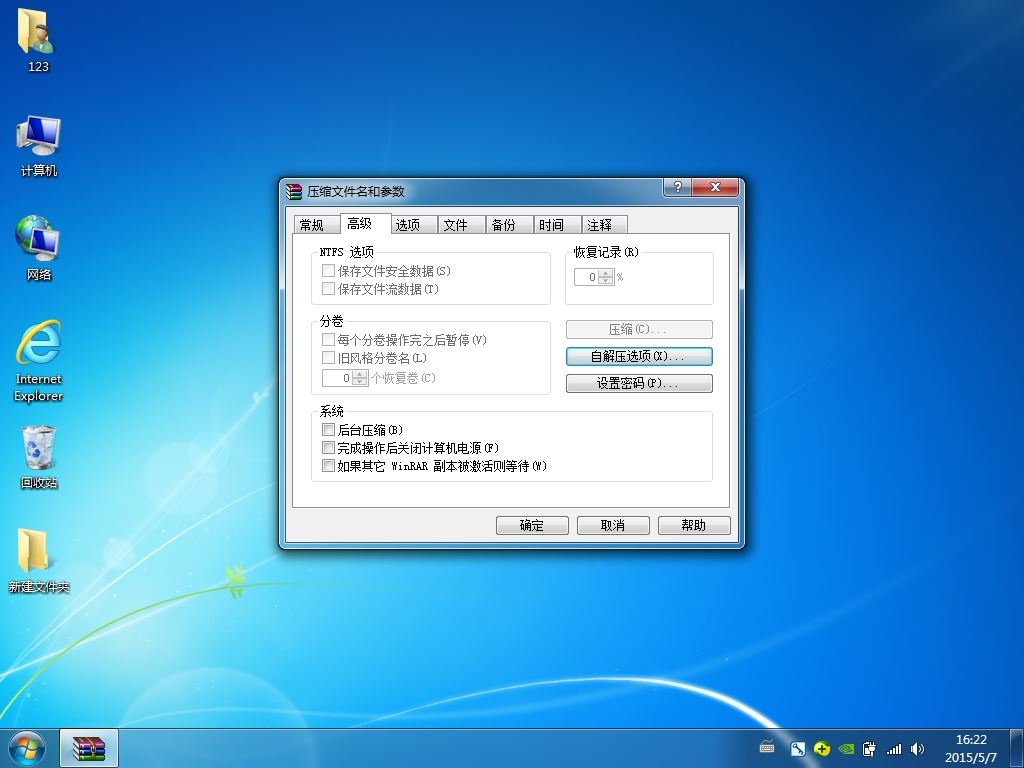
Task: Toggle 保存文件流数据 checkbox
Action: pyautogui.click(x=328, y=289)
